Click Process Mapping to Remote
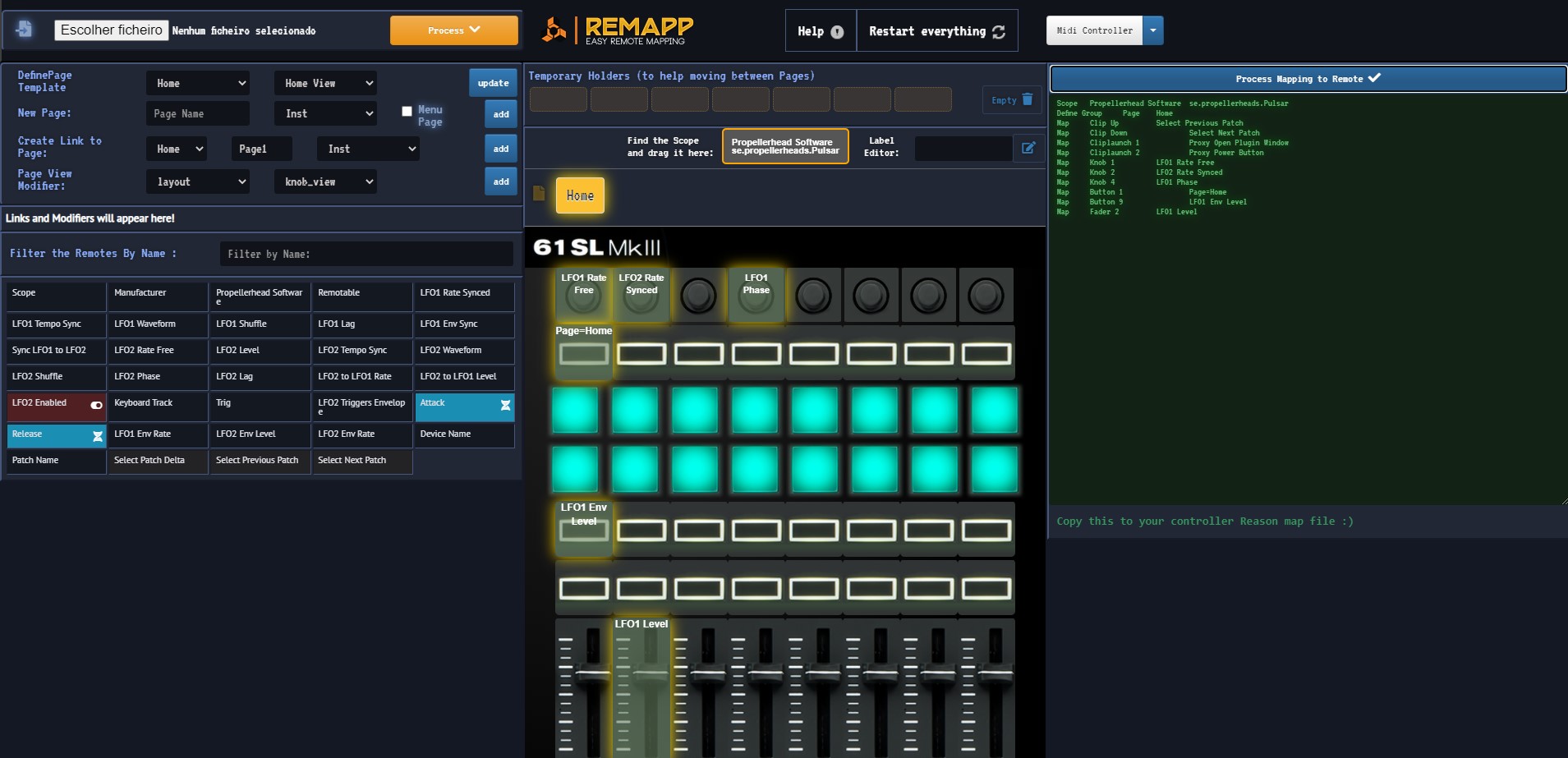1568x758 pixels. tap(1308, 79)
